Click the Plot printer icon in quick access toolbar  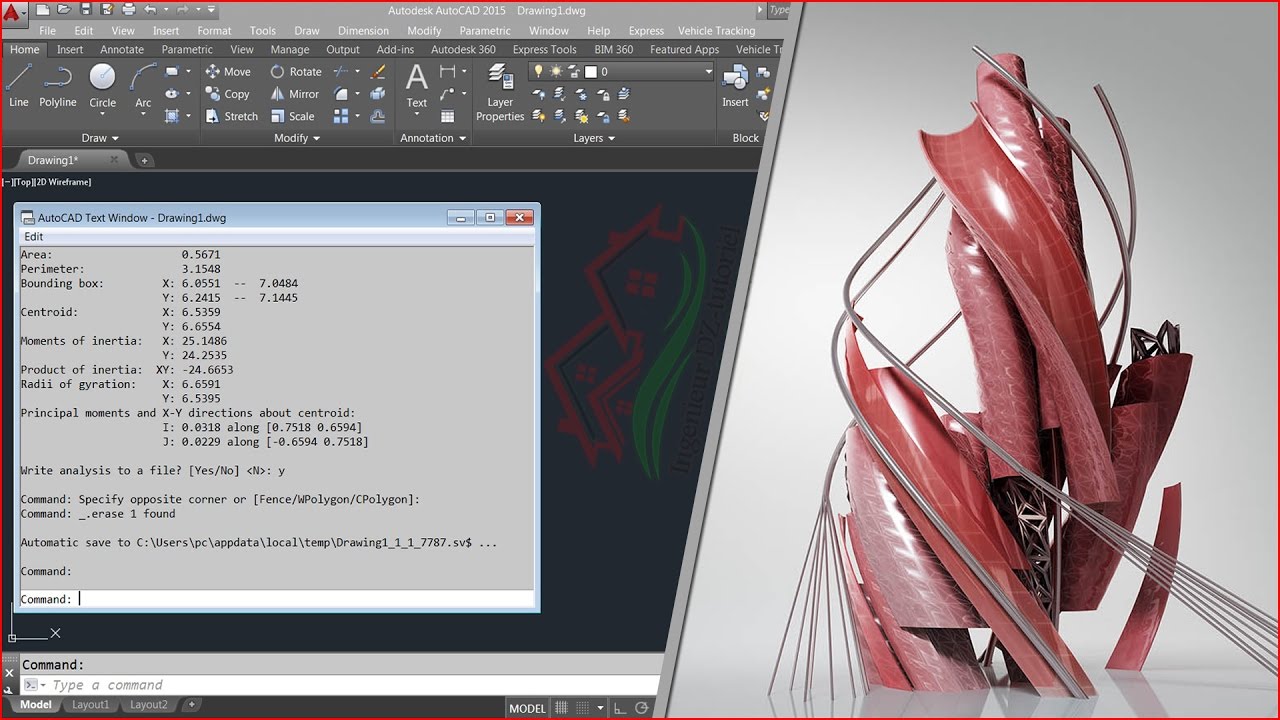pyautogui.click(x=128, y=10)
